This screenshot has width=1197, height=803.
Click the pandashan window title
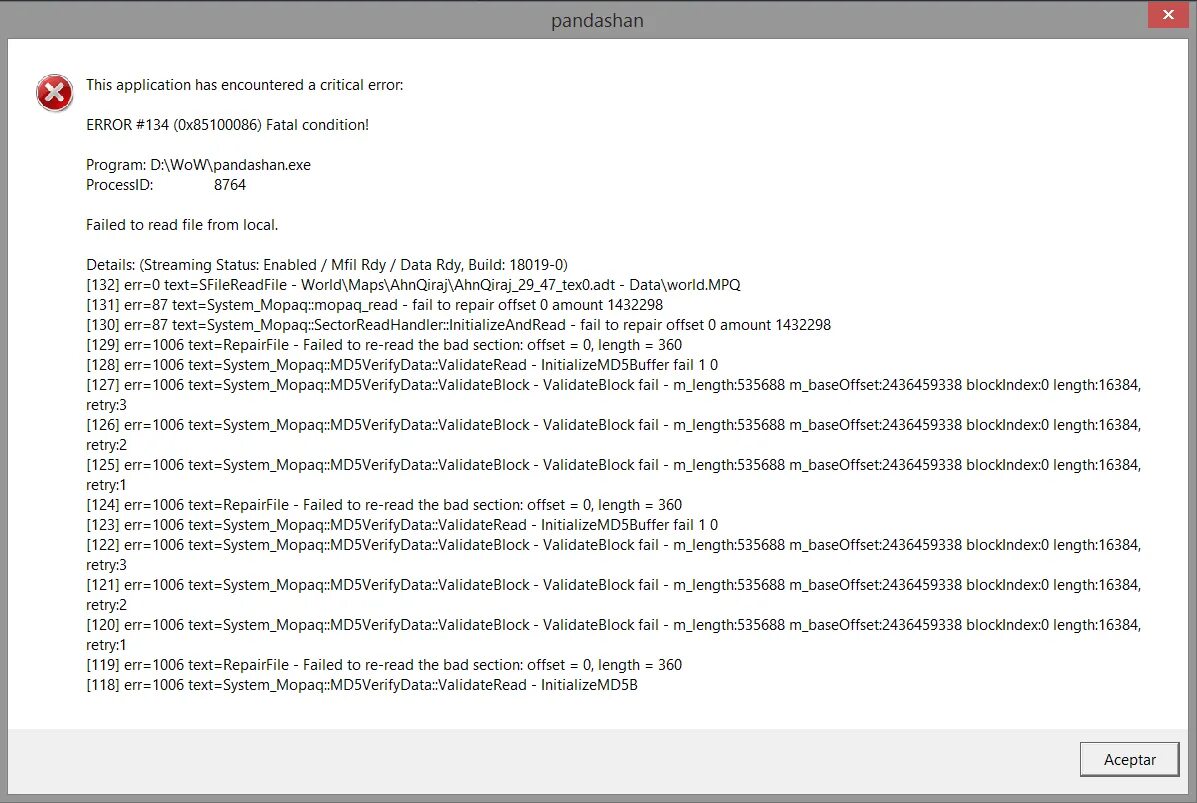pyautogui.click(x=597, y=21)
